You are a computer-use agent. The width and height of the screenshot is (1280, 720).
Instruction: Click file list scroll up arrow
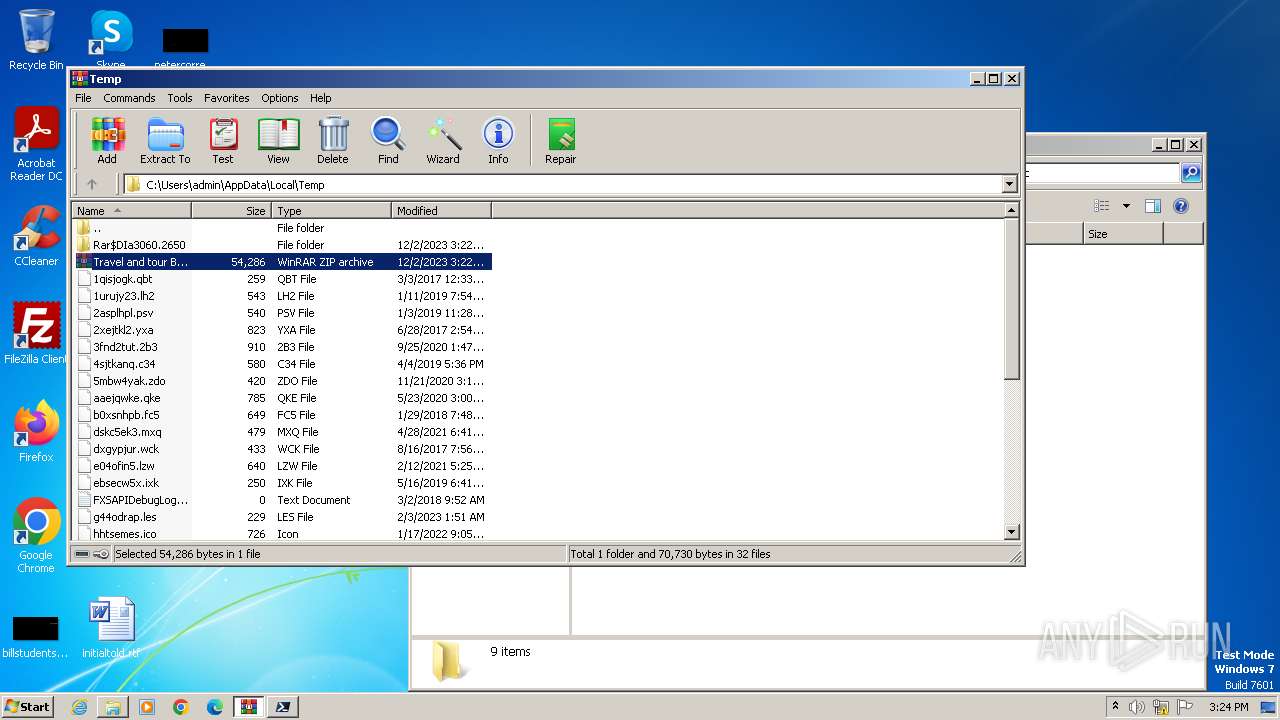pyautogui.click(x=1011, y=211)
